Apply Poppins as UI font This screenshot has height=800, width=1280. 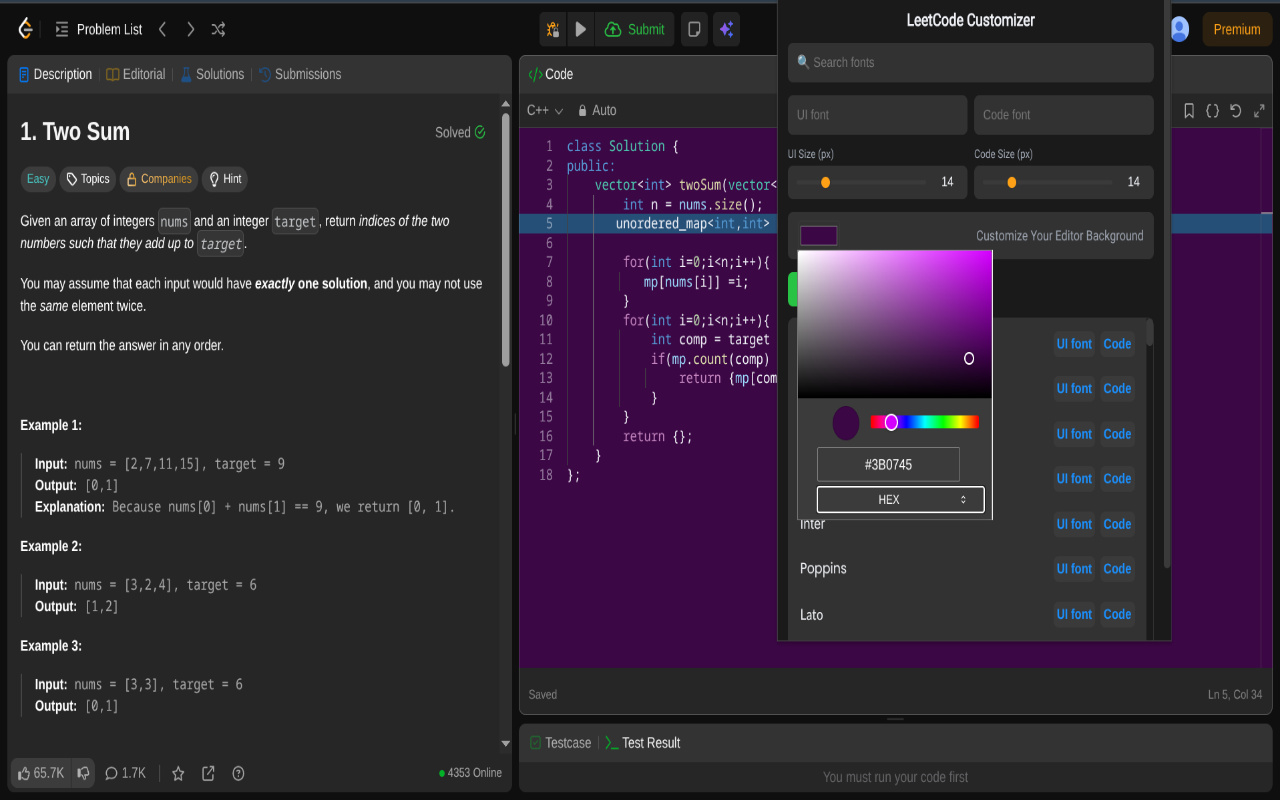coord(1074,569)
